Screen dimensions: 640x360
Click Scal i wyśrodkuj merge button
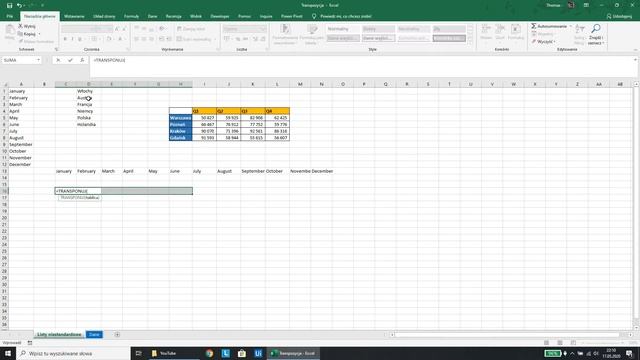194,39
